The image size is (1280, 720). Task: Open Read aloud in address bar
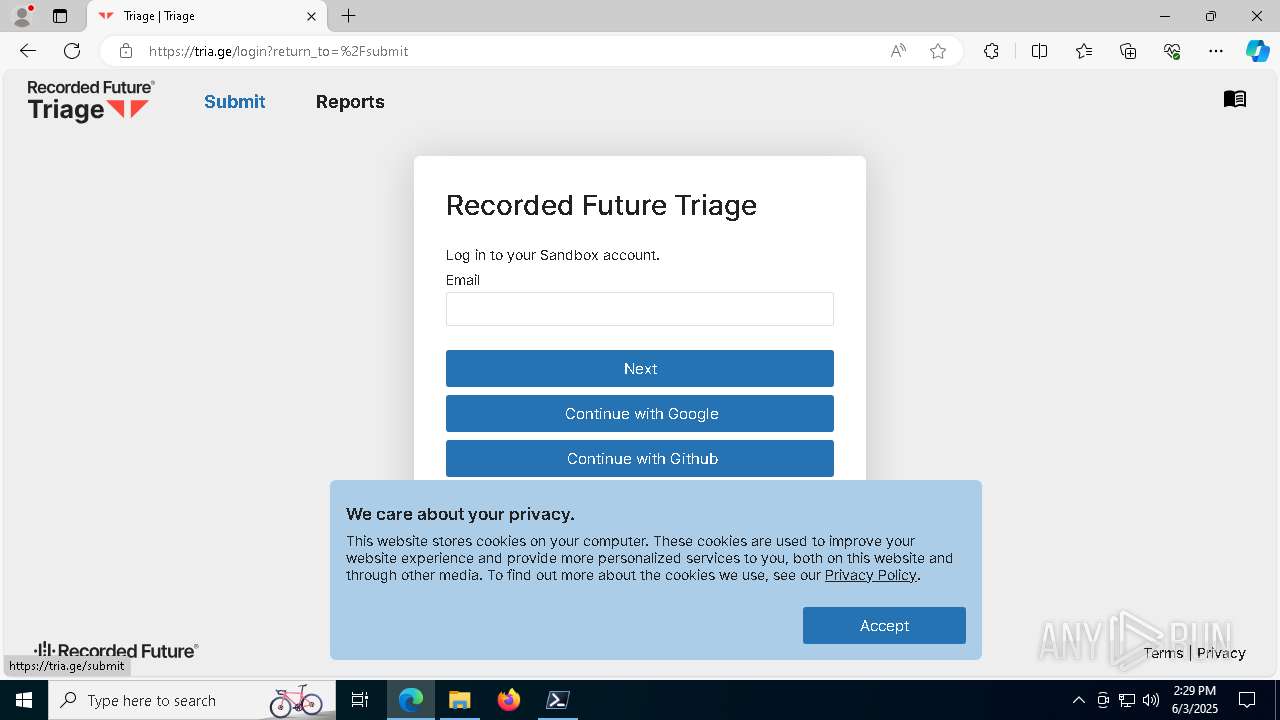pyautogui.click(x=898, y=51)
